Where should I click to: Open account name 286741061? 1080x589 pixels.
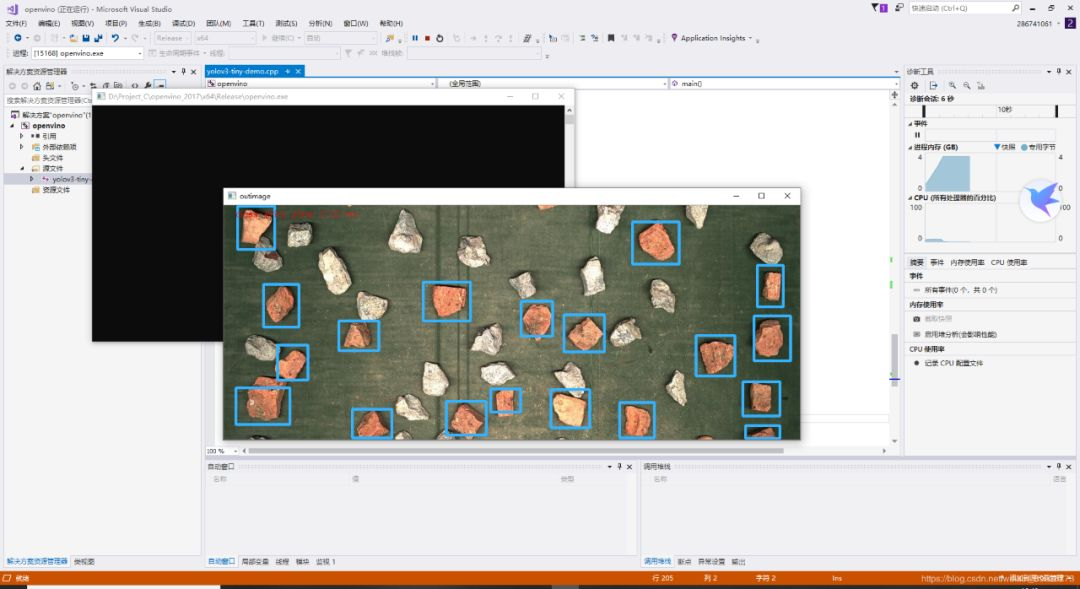[1034, 23]
